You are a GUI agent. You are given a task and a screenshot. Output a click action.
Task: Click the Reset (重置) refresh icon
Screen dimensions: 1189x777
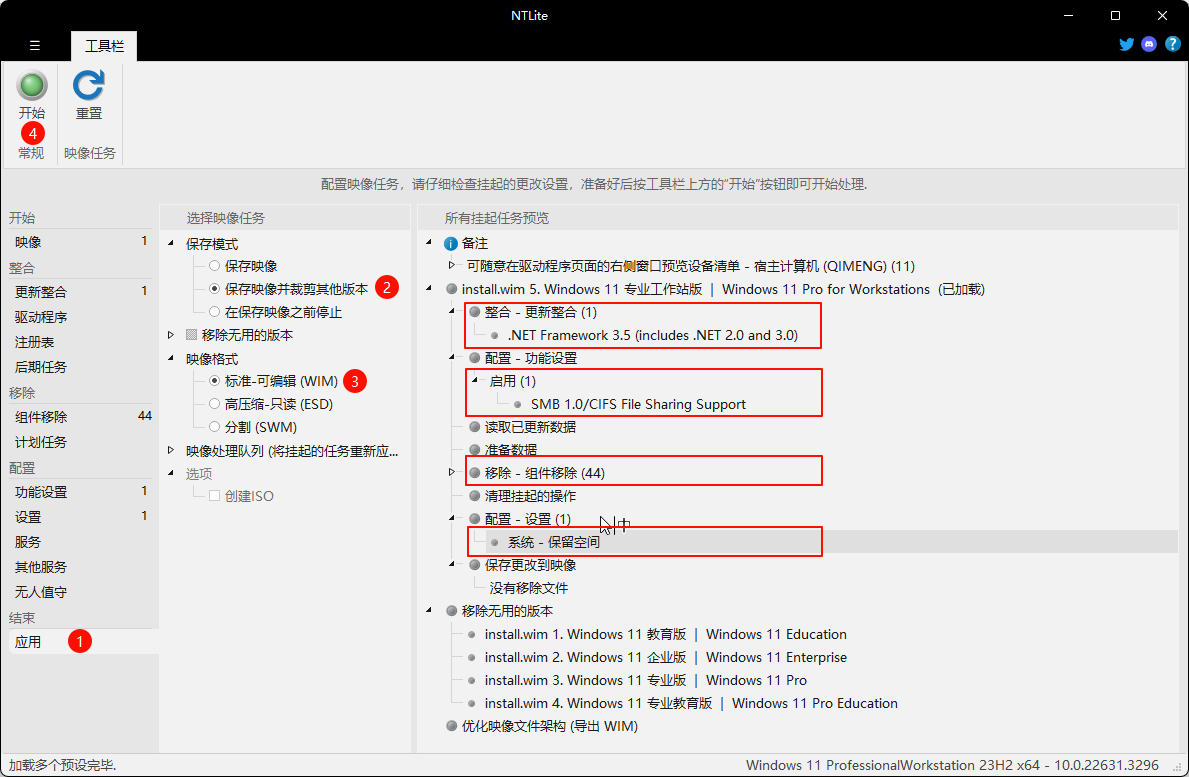[x=89, y=85]
